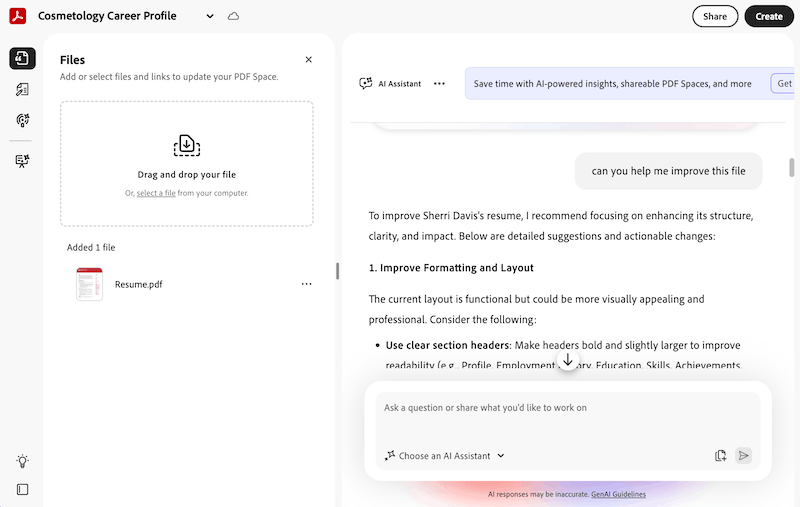Screen dimensions: 800x507
Task: Open the Choose an AI Assistant dropdown
Action: pyautogui.click(x=445, y=456)
